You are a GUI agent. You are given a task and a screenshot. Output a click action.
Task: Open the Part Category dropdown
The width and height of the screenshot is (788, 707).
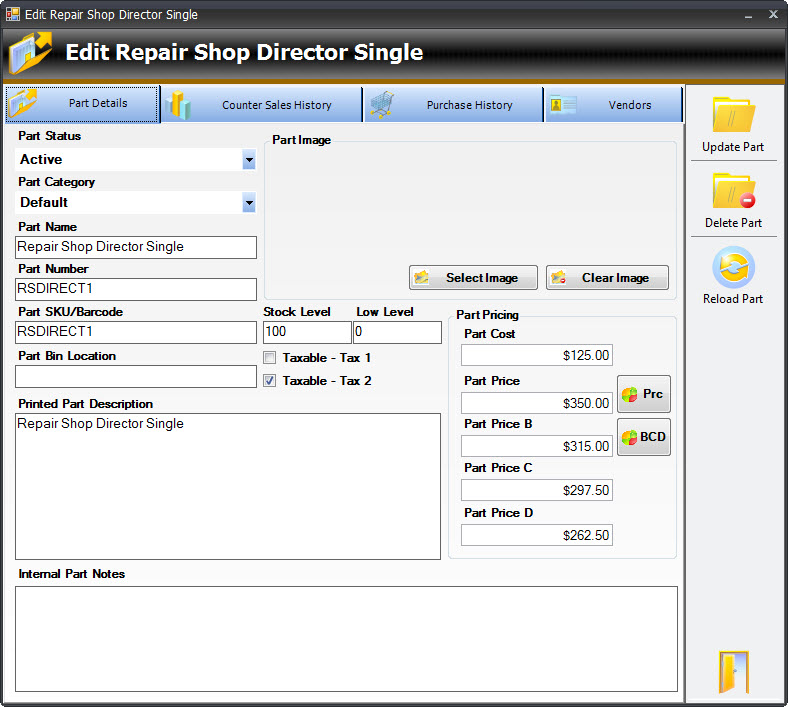[x=248, y=203]
